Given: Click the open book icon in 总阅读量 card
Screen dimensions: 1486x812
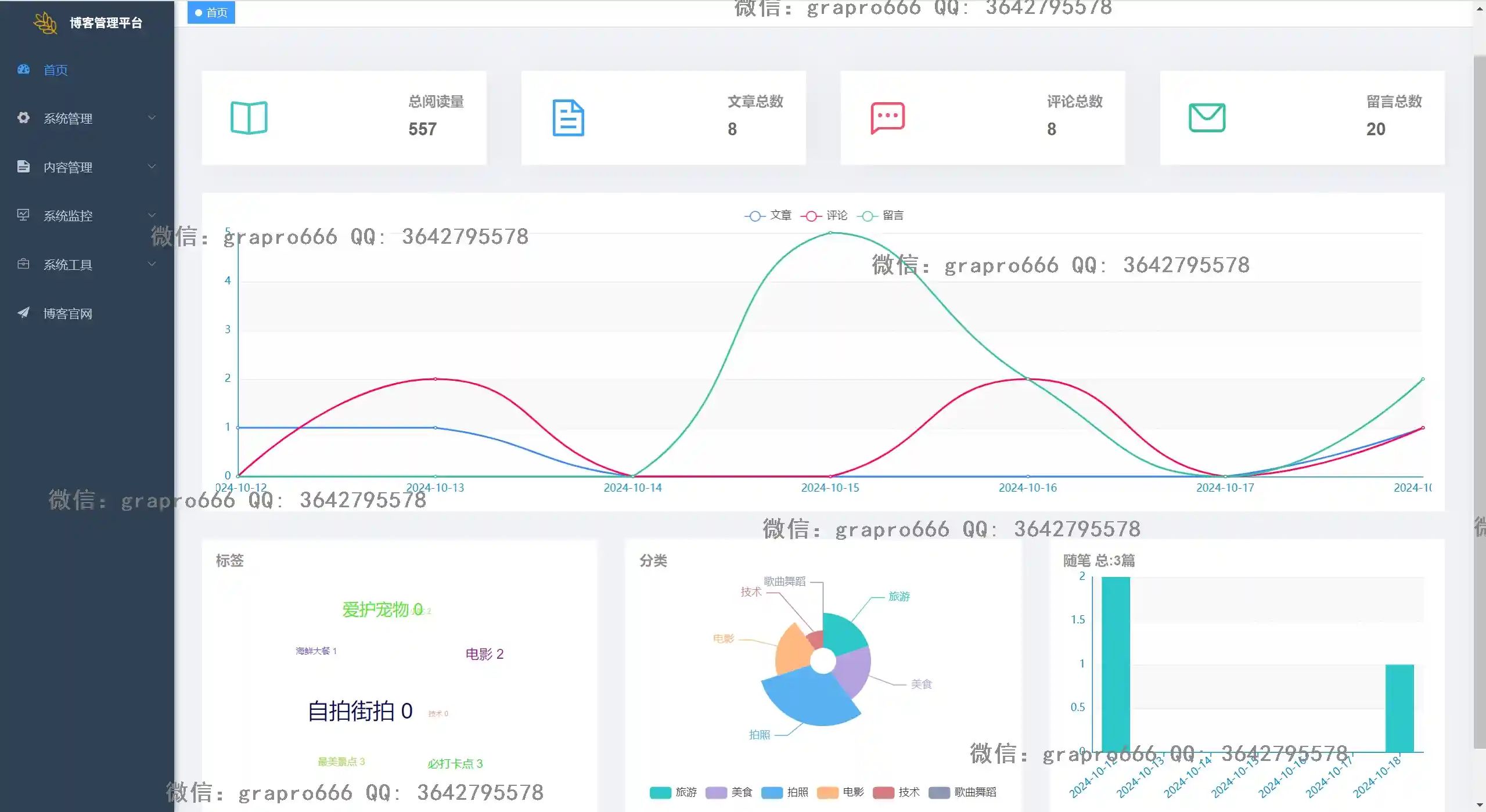Looking at the screenshot, I should point(249,118).
